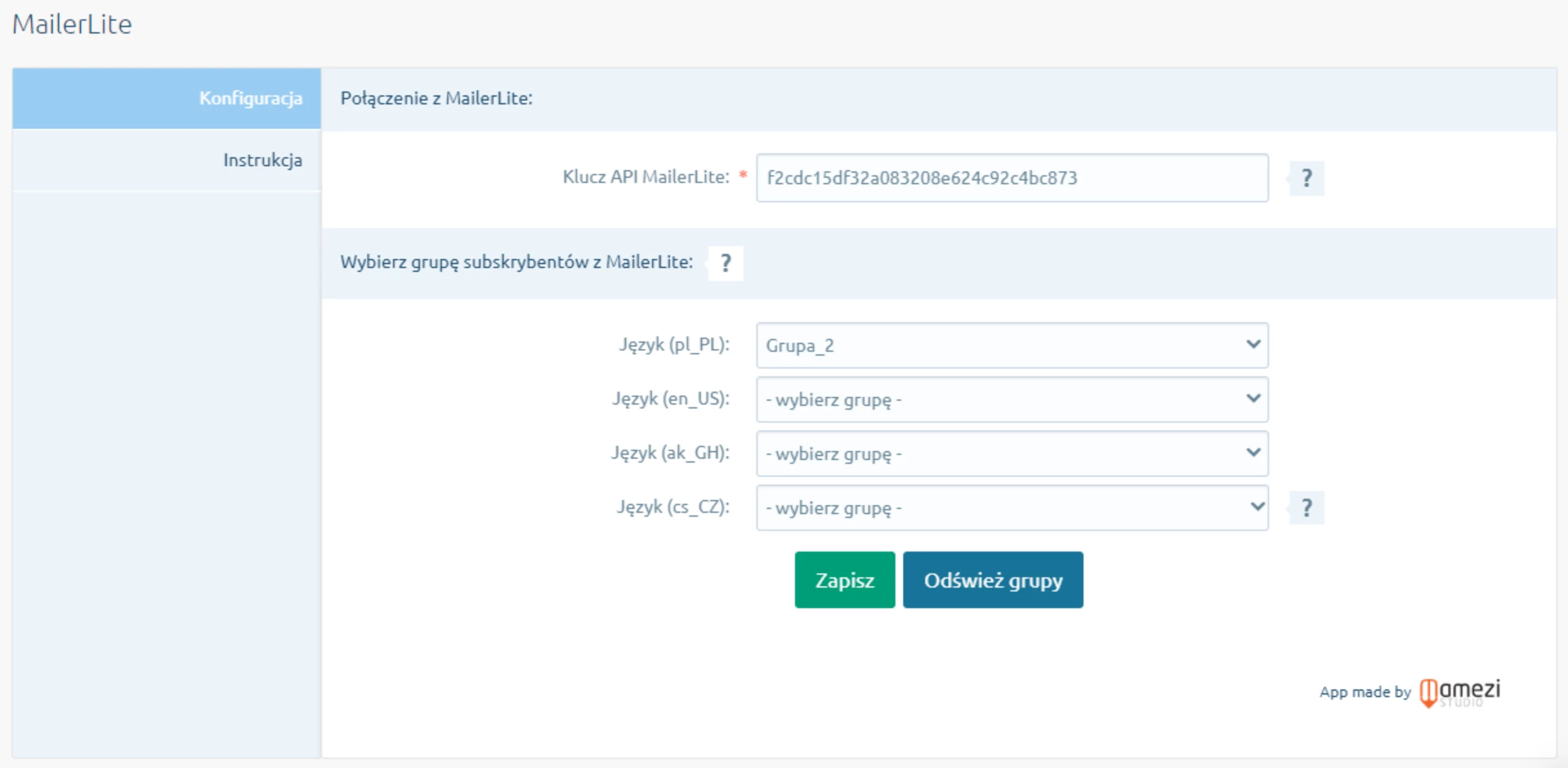Switch to the Konfiguracja tab
The width and height of the screenshot is (1568, 768).
point(166,99)
